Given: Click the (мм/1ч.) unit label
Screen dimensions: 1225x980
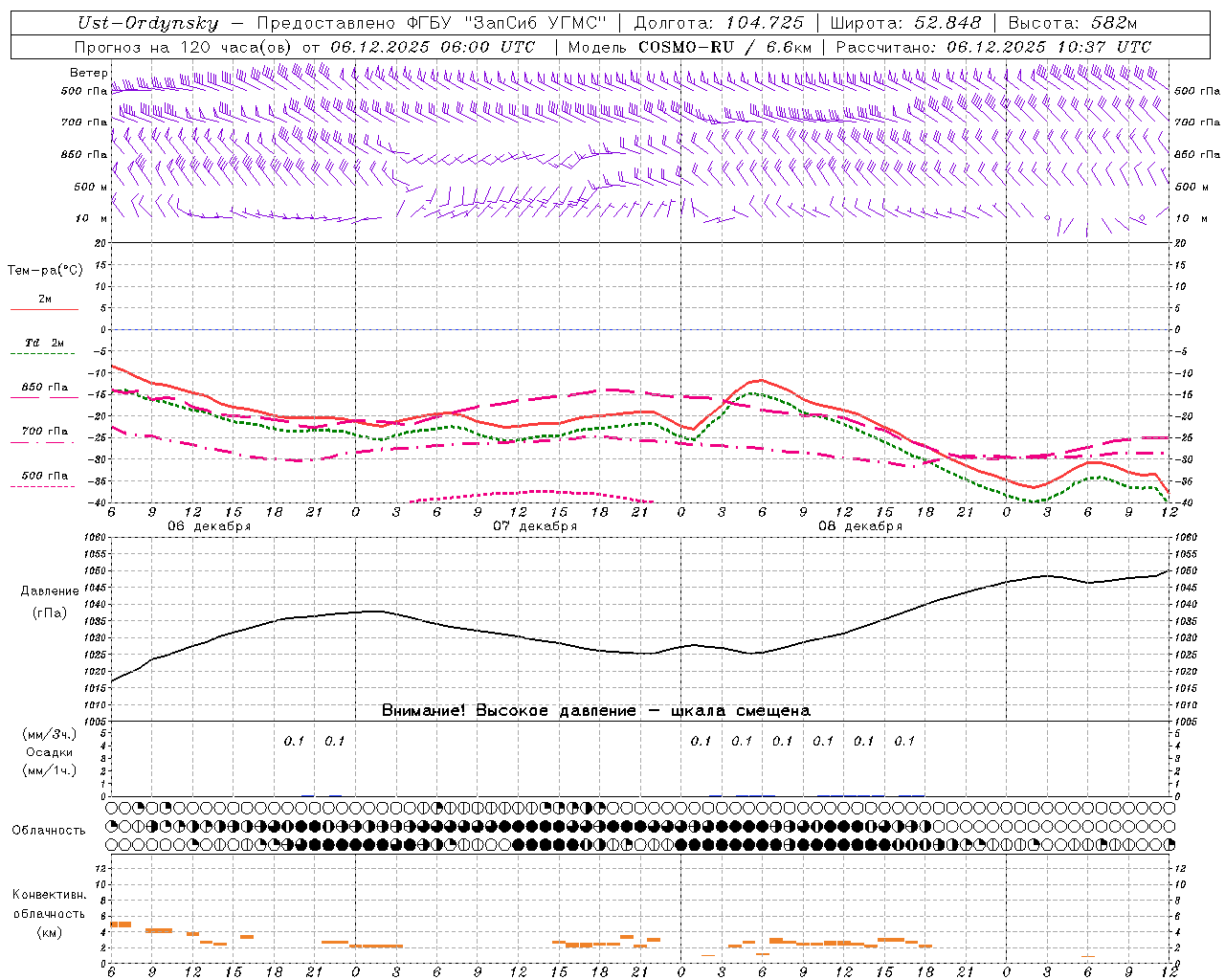Looking at the screenshot, I should [x=50, y=770].
